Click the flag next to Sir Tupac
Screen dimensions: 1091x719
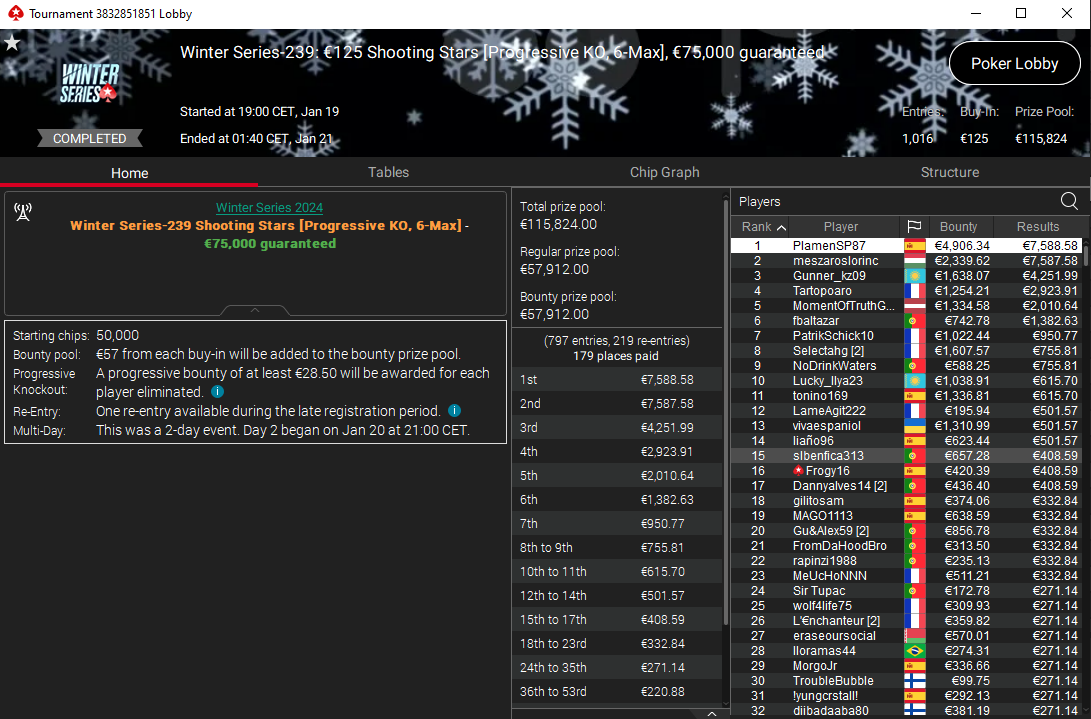pyautogui.click(x=914, y=591)
